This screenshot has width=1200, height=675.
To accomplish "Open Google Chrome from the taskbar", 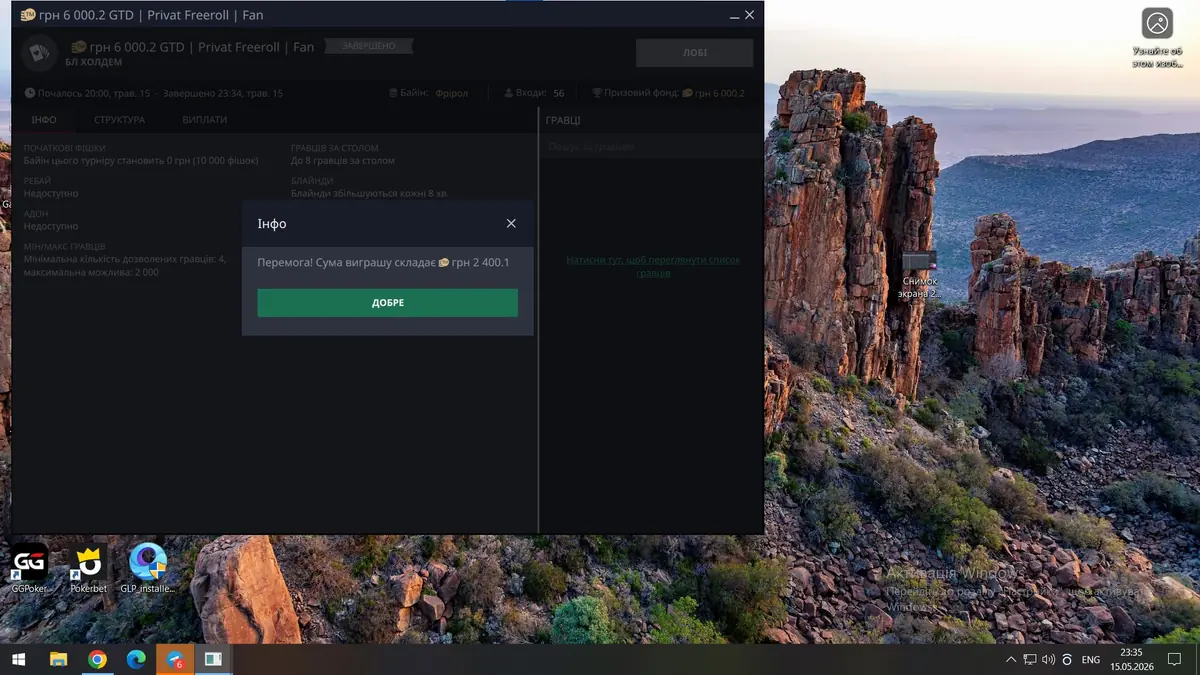I will [97, 660].
